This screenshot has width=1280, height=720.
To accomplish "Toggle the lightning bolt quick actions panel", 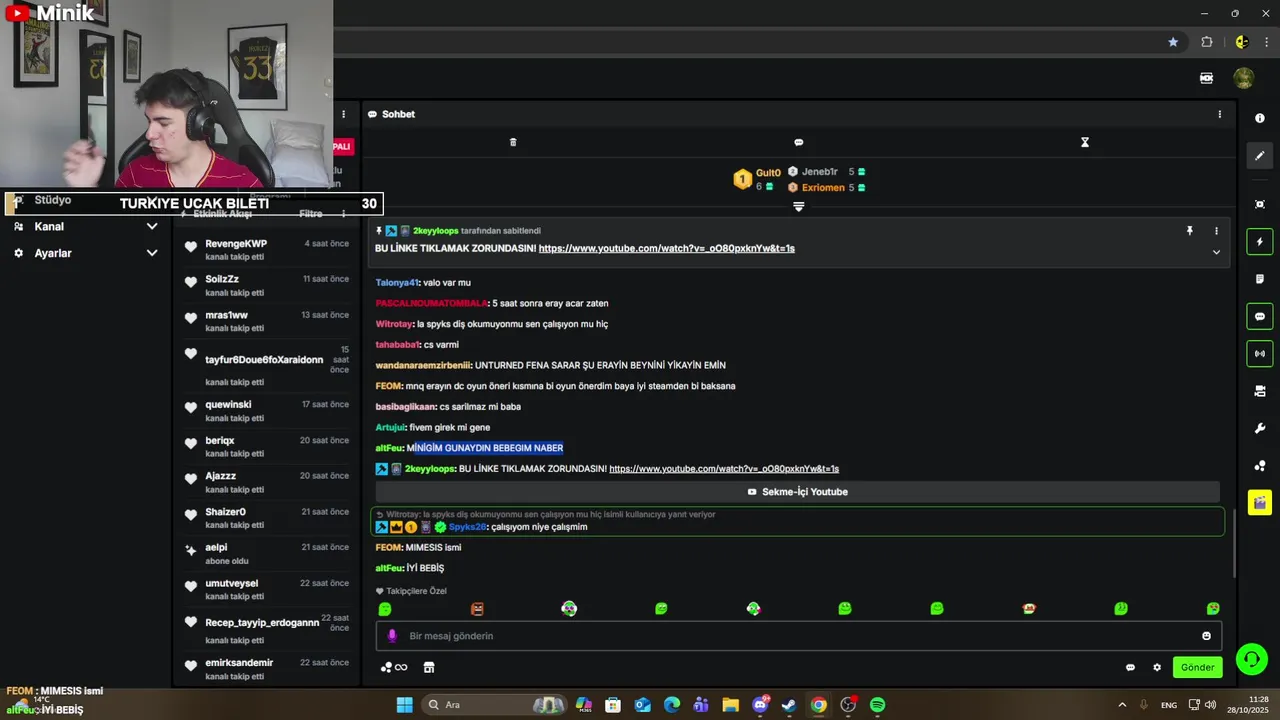I will point(1259,242).
